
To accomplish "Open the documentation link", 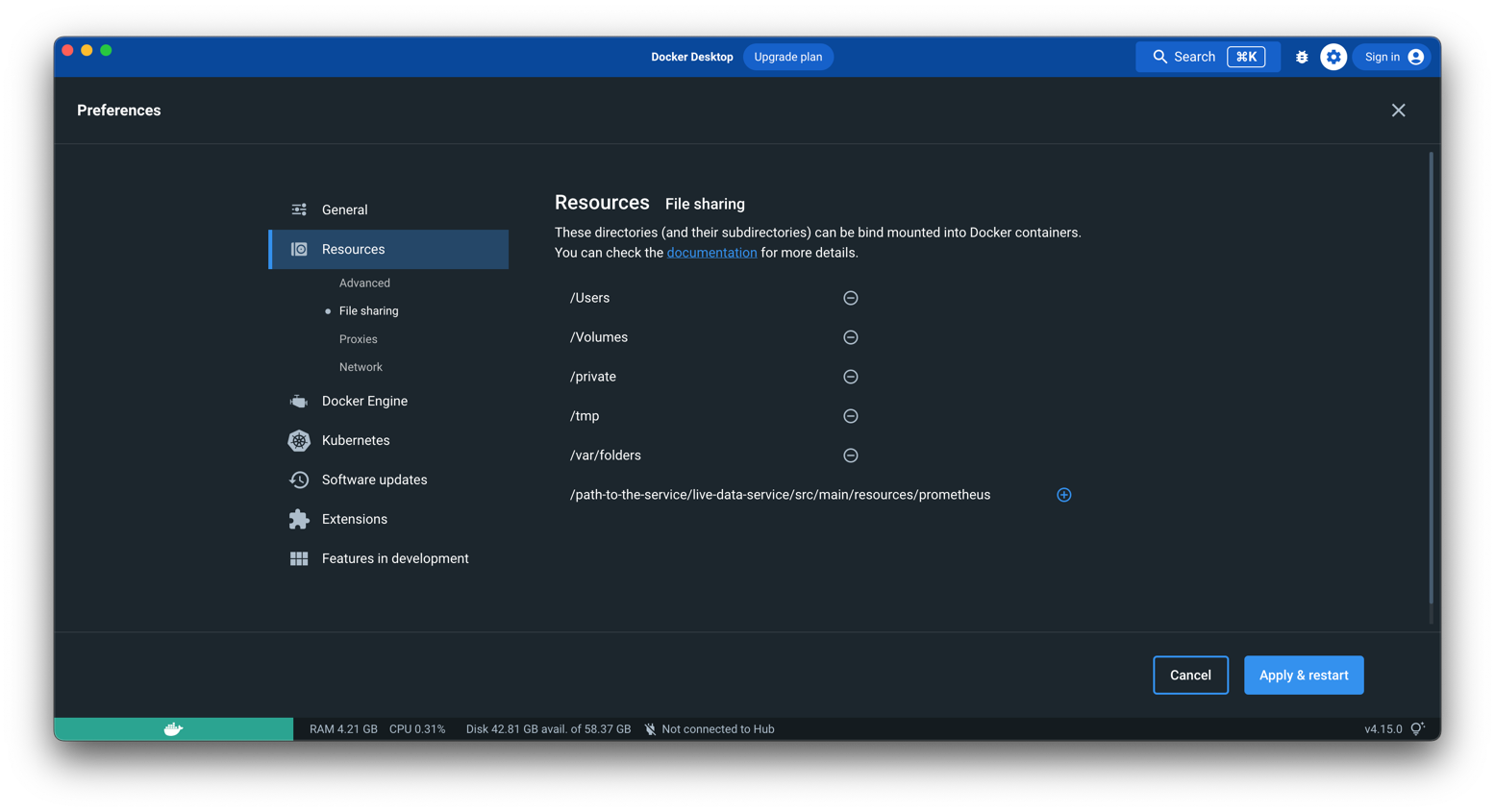I will pyautogui.click(x=711, y=253).
